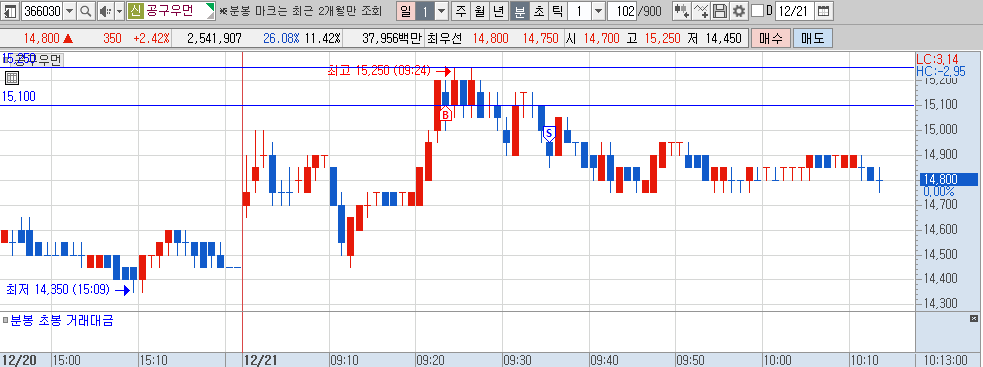The width and height of the screenshot is (983, 367).
Task: Click the S sell marker on chart
Action: 549,133
